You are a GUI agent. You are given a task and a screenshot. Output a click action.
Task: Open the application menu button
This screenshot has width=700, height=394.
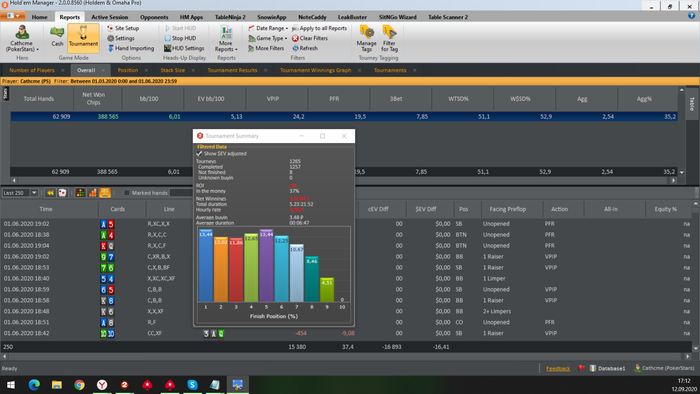tap(12, 16)
